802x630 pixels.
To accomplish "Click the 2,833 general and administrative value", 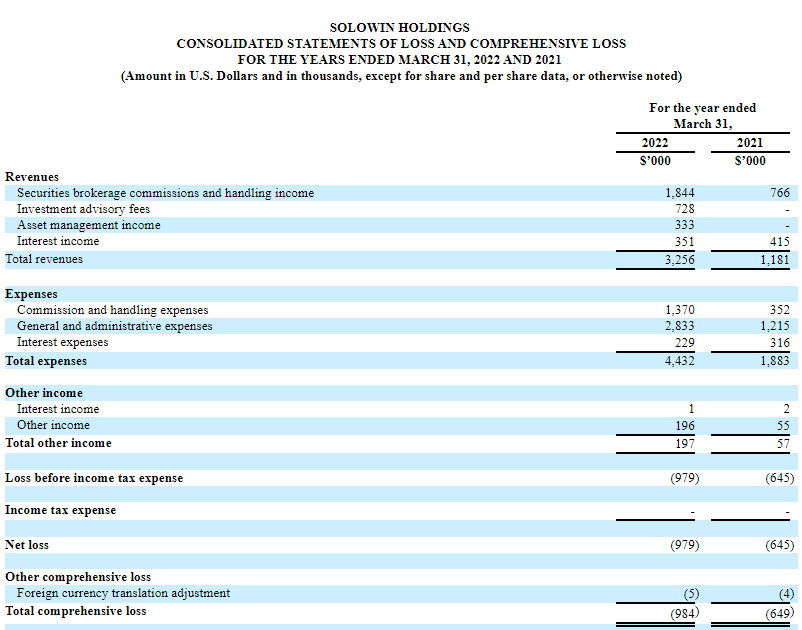I will (680, 326).
